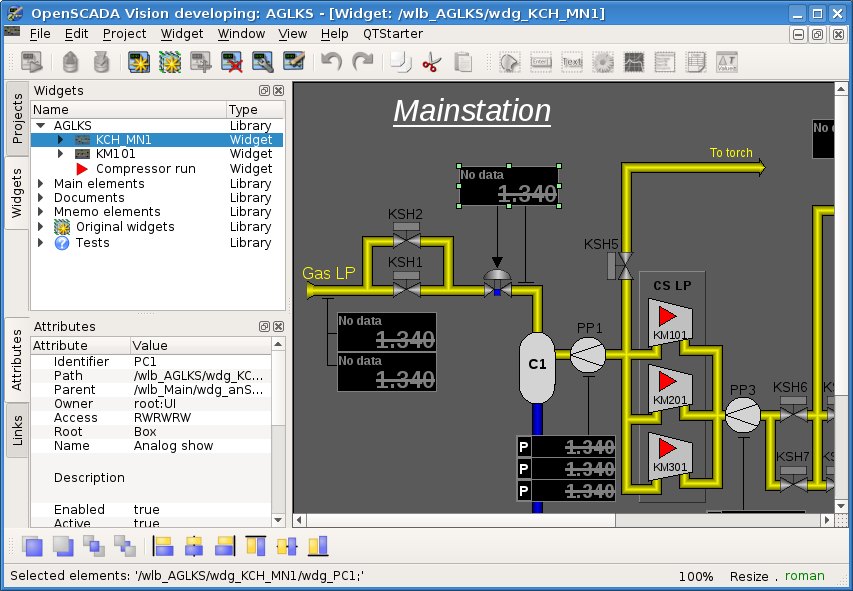Select Compressor run widget in tree
853x591 pixels.
[146, 169]
